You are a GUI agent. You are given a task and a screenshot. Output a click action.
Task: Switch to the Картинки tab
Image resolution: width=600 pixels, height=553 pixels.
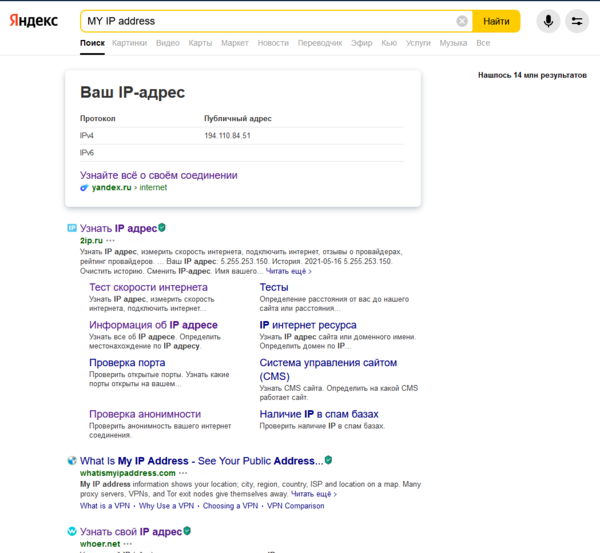[129, 43]
